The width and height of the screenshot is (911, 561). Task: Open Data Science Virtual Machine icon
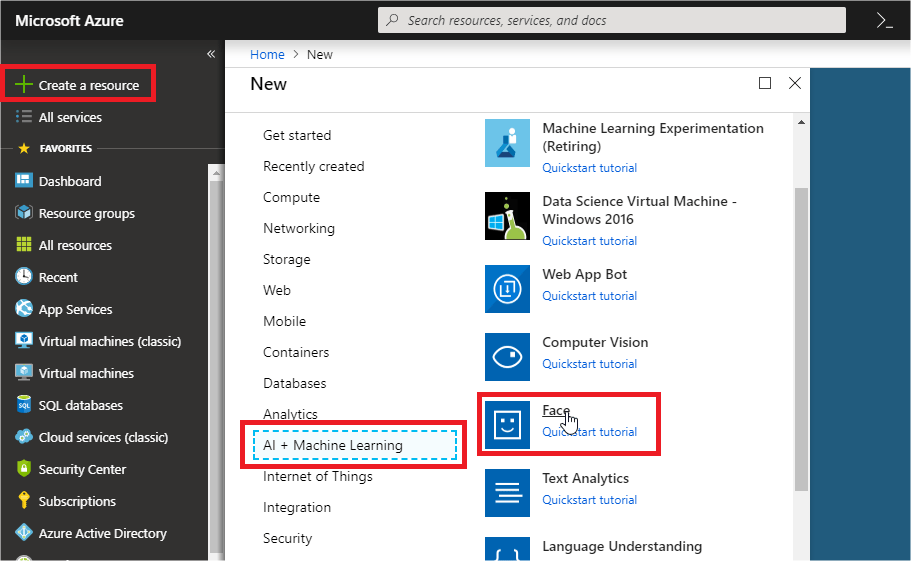[x=508, y=216]
